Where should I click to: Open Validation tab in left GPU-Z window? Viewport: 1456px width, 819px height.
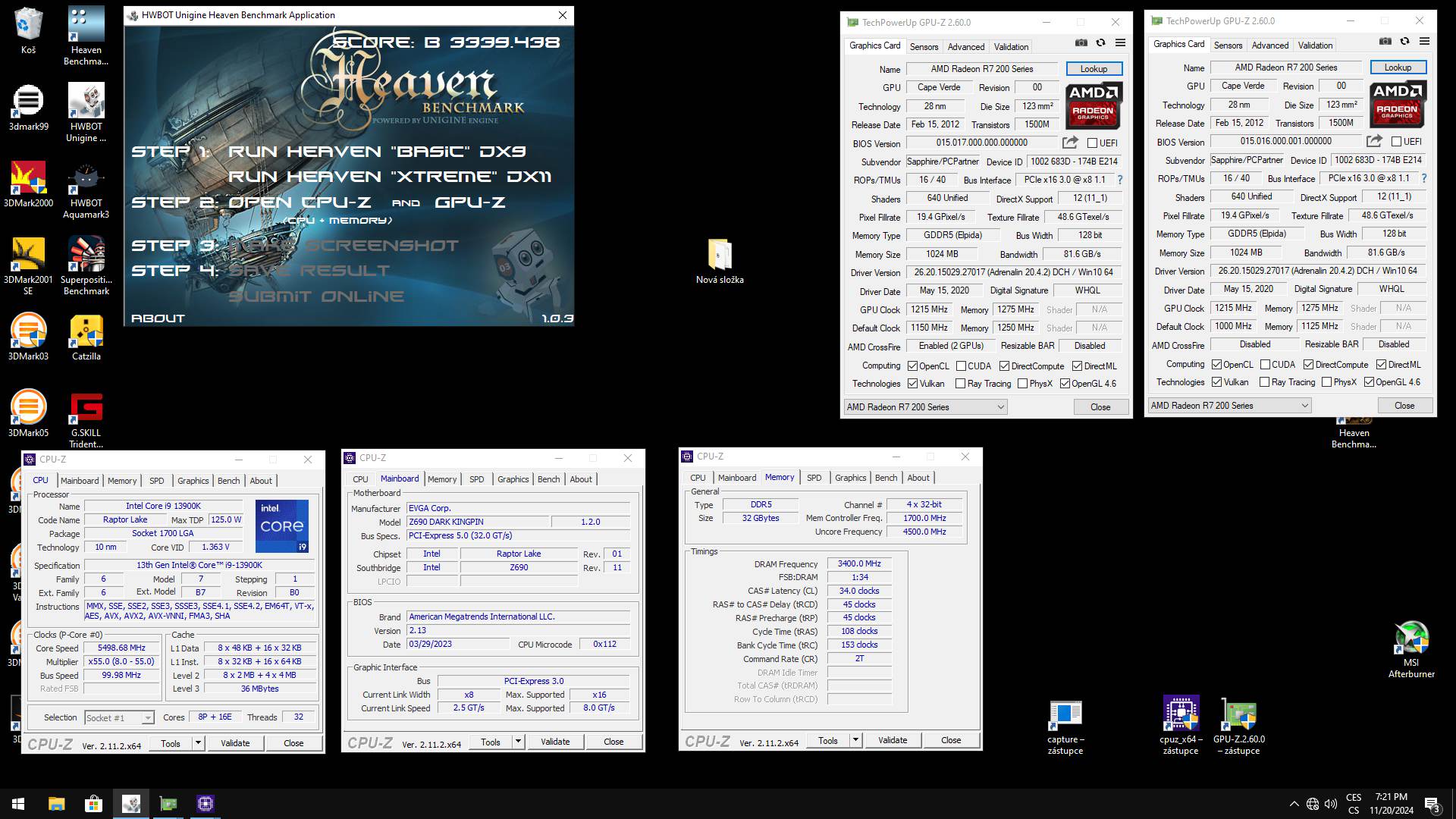(x=1012, y=47)
